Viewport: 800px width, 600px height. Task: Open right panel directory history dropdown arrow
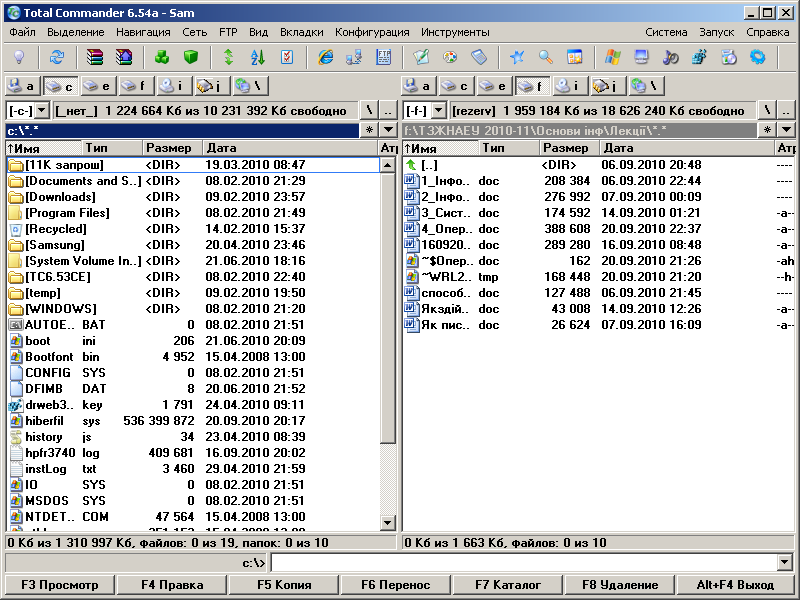(786, 130)
